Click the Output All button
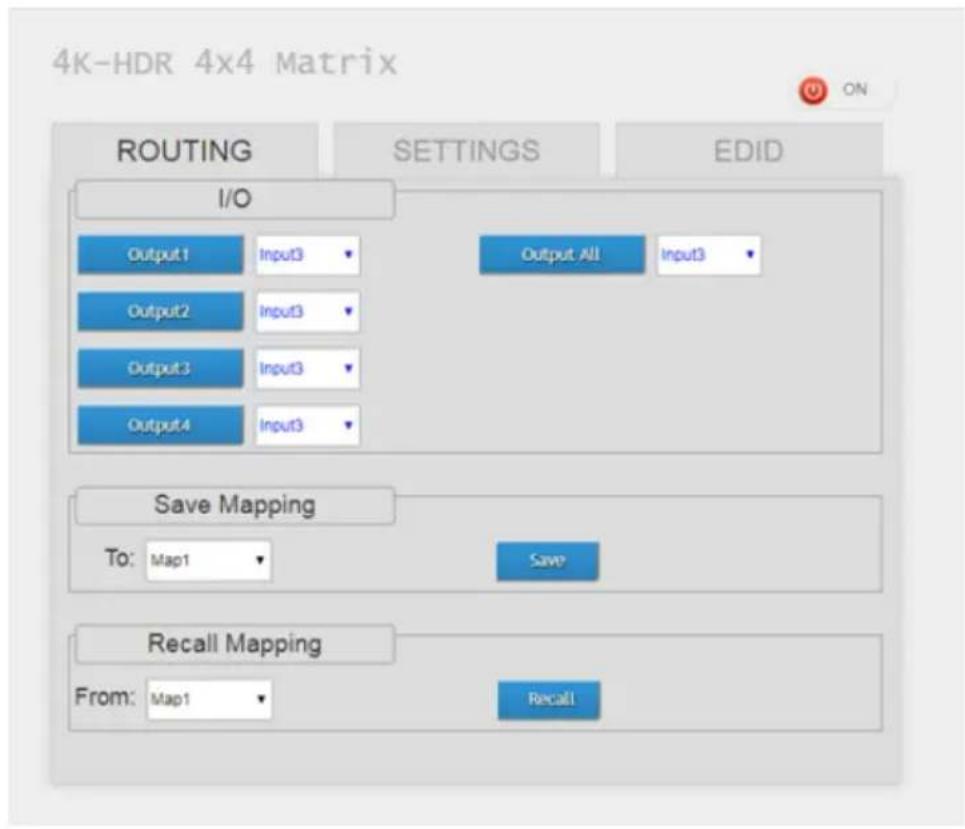The width and height of the screenshot is (965, 829). [562, 255]
